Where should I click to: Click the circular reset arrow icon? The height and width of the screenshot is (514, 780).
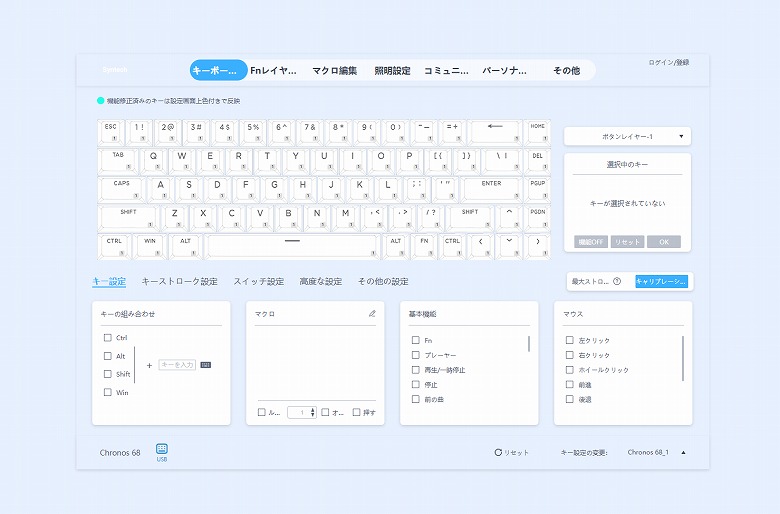pyautogui.click(x=498, y=452)
